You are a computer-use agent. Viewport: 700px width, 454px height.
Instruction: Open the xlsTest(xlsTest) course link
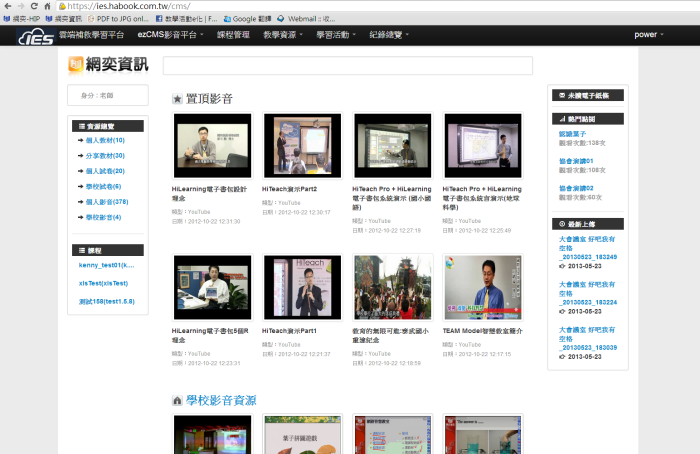coord(104,283)
